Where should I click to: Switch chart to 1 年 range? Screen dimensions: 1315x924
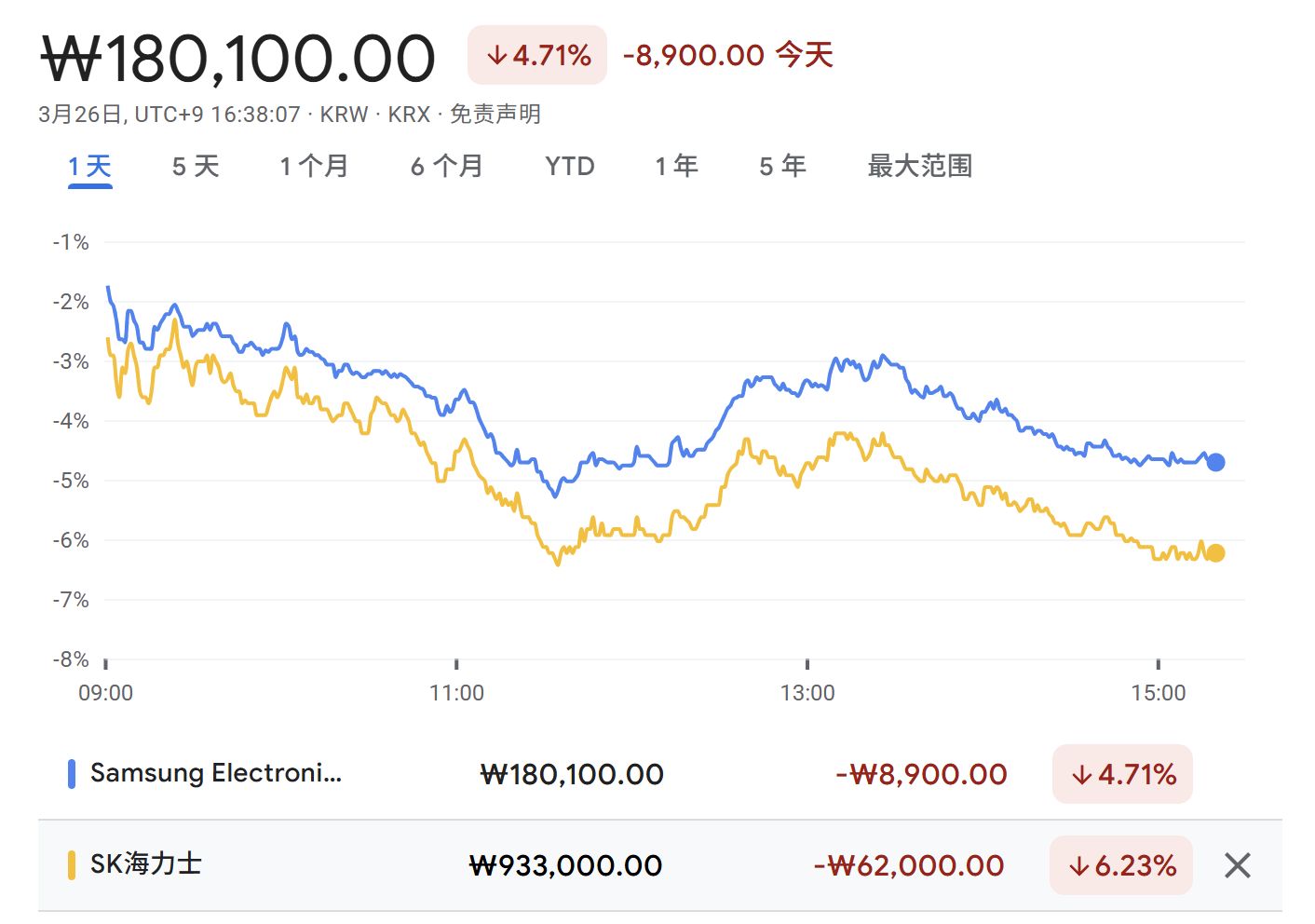click(x=676, y=167)
